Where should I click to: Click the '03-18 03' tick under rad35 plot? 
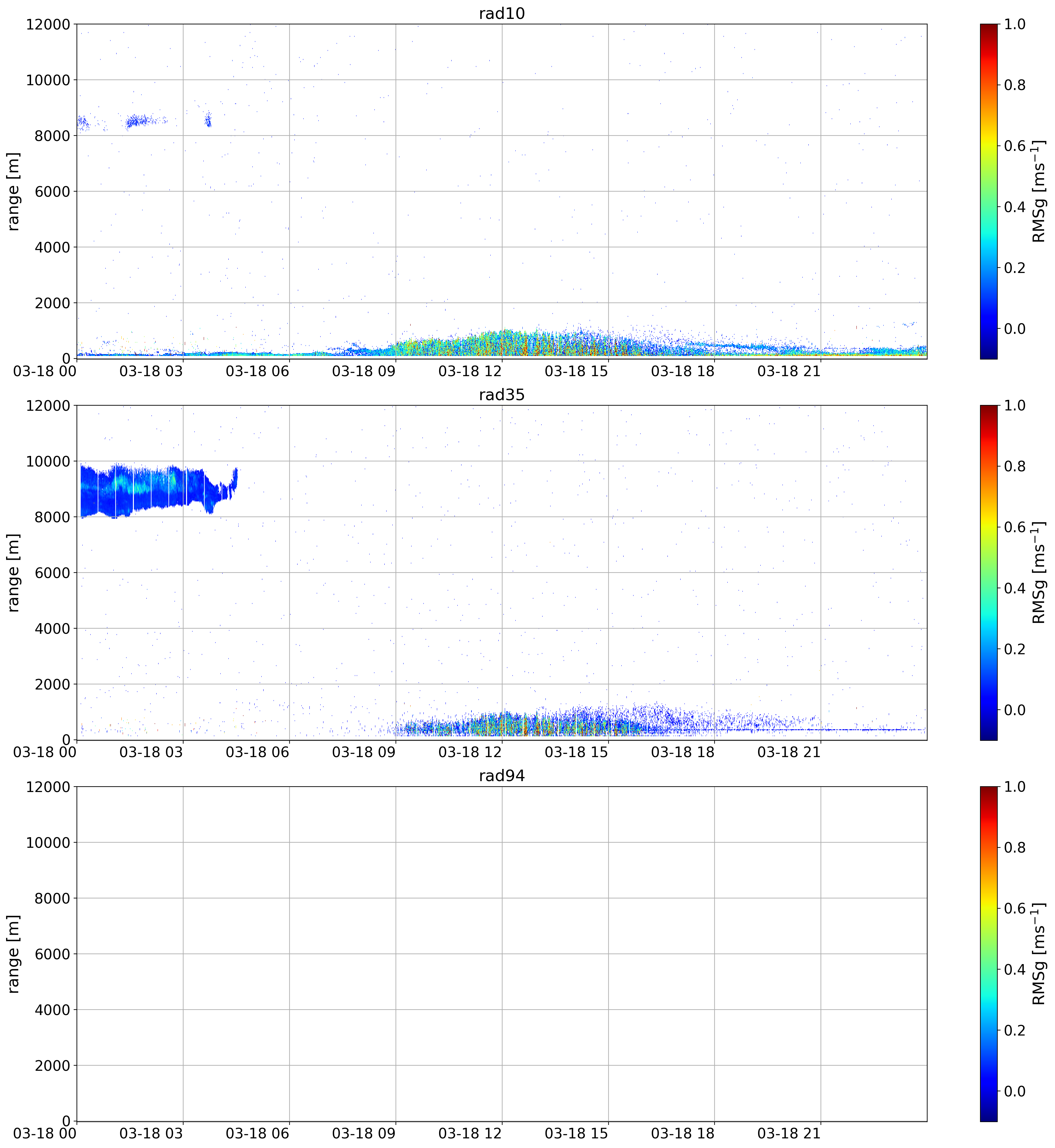click(x=151, y=752)
